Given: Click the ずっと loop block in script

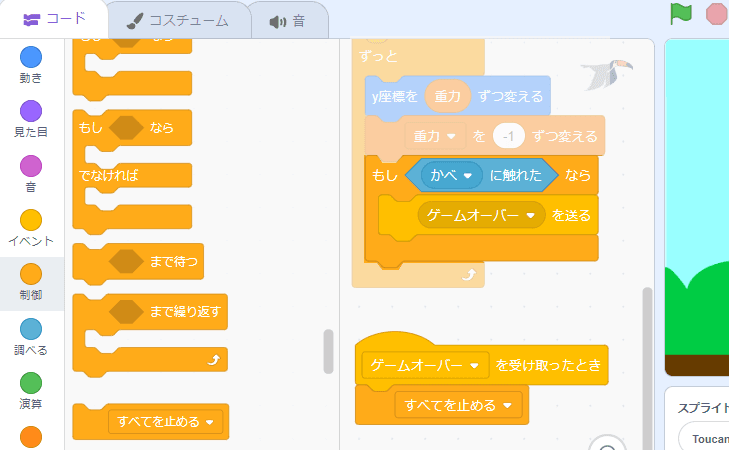Looking at the screenshot, I should click(378, 57).
